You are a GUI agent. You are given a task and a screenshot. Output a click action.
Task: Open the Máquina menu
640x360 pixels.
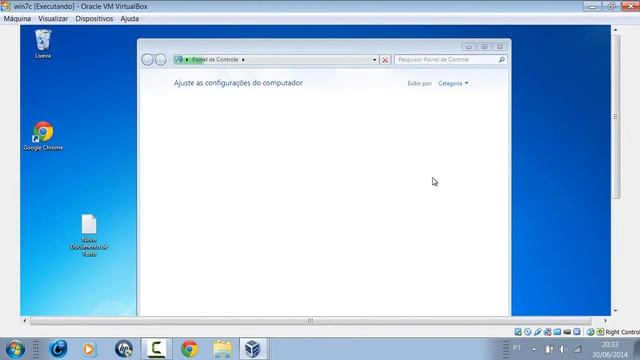[x=17, y=19]
